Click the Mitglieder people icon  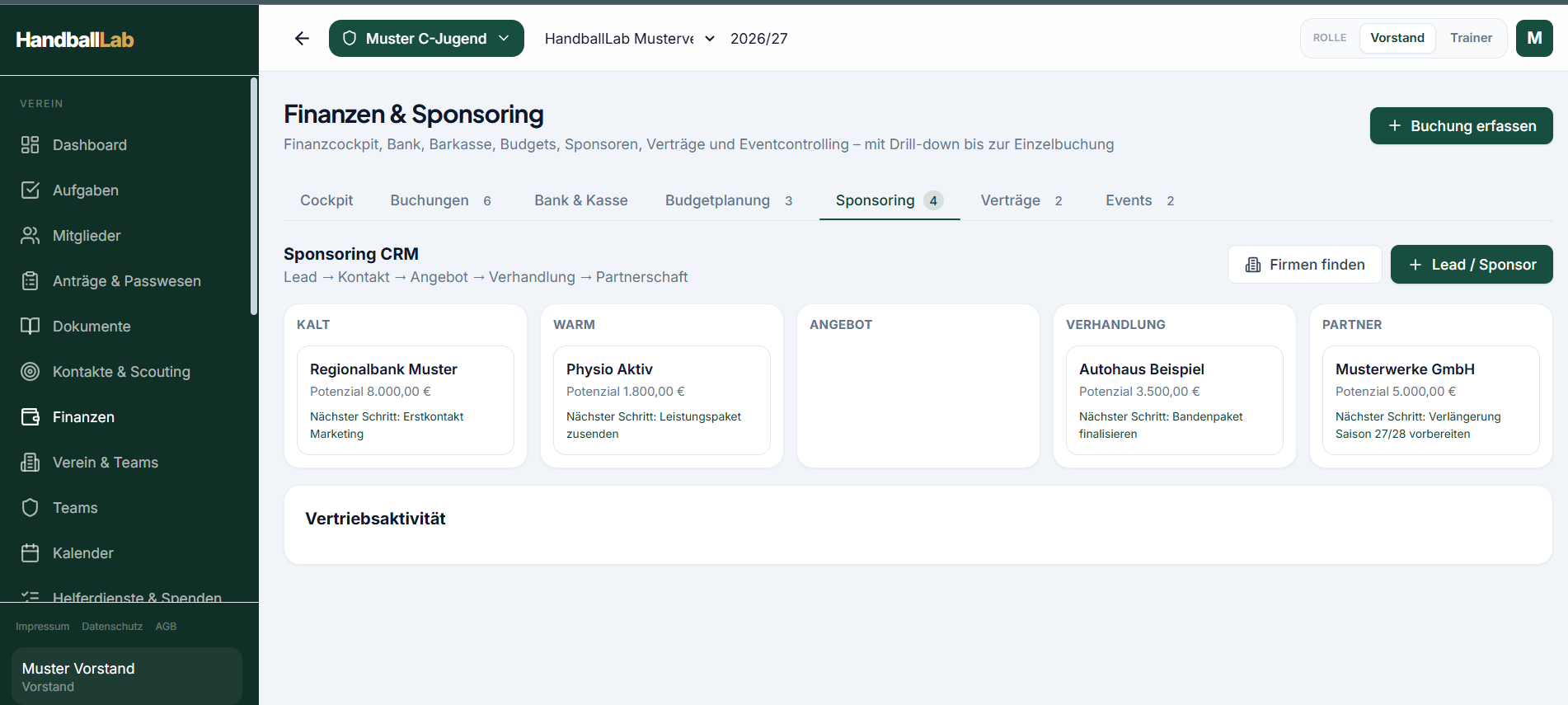click(x=30, y=236)
